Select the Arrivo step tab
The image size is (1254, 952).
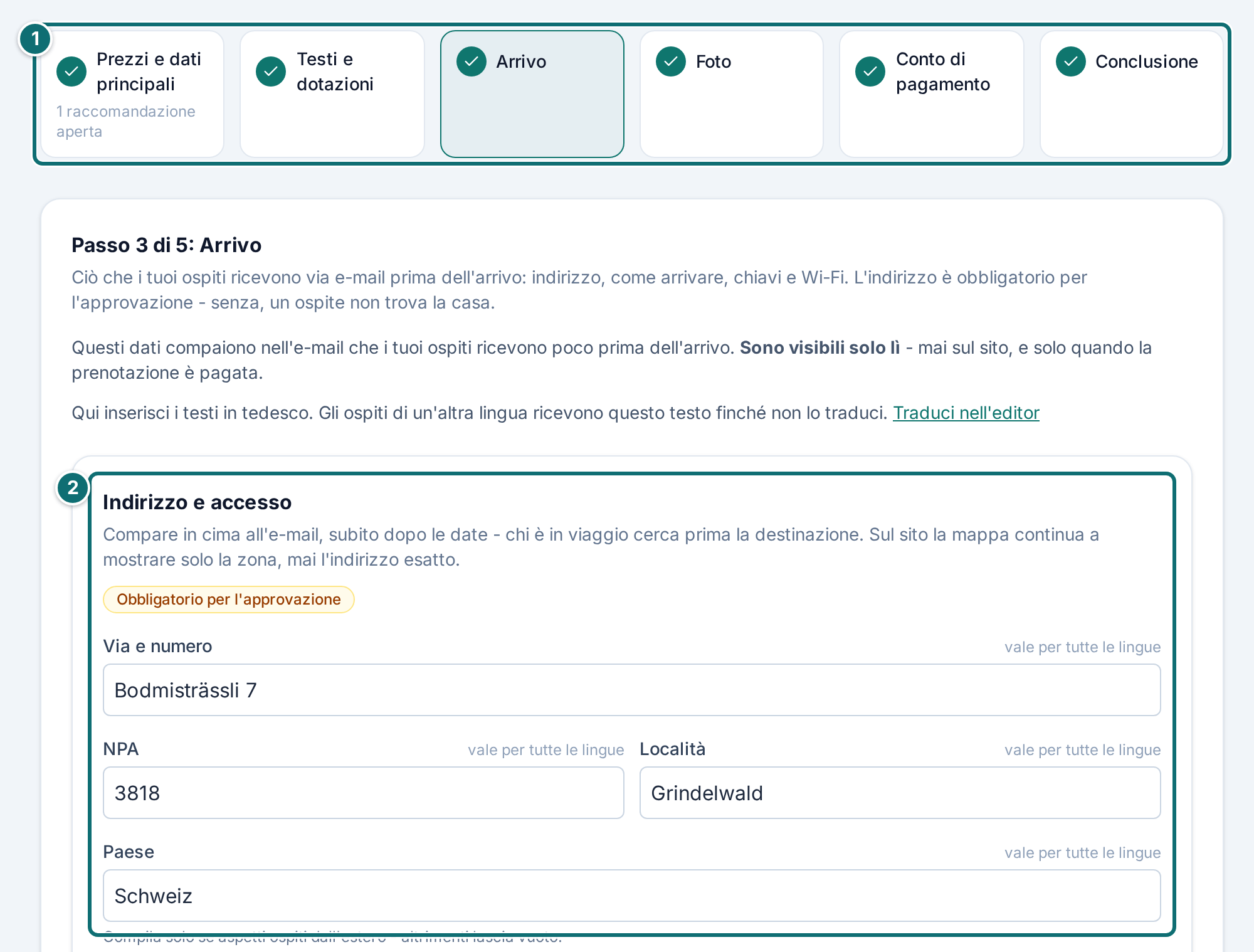click(x=532, y=94)
